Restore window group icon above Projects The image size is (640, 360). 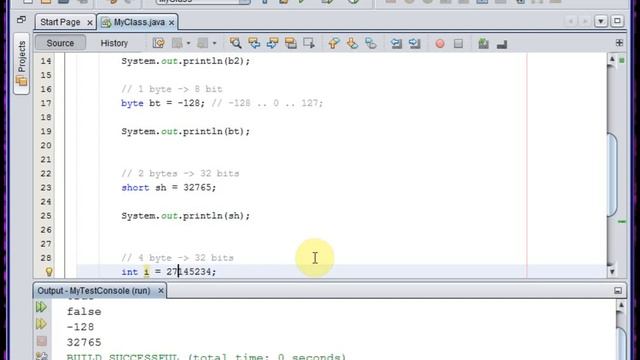21,20
